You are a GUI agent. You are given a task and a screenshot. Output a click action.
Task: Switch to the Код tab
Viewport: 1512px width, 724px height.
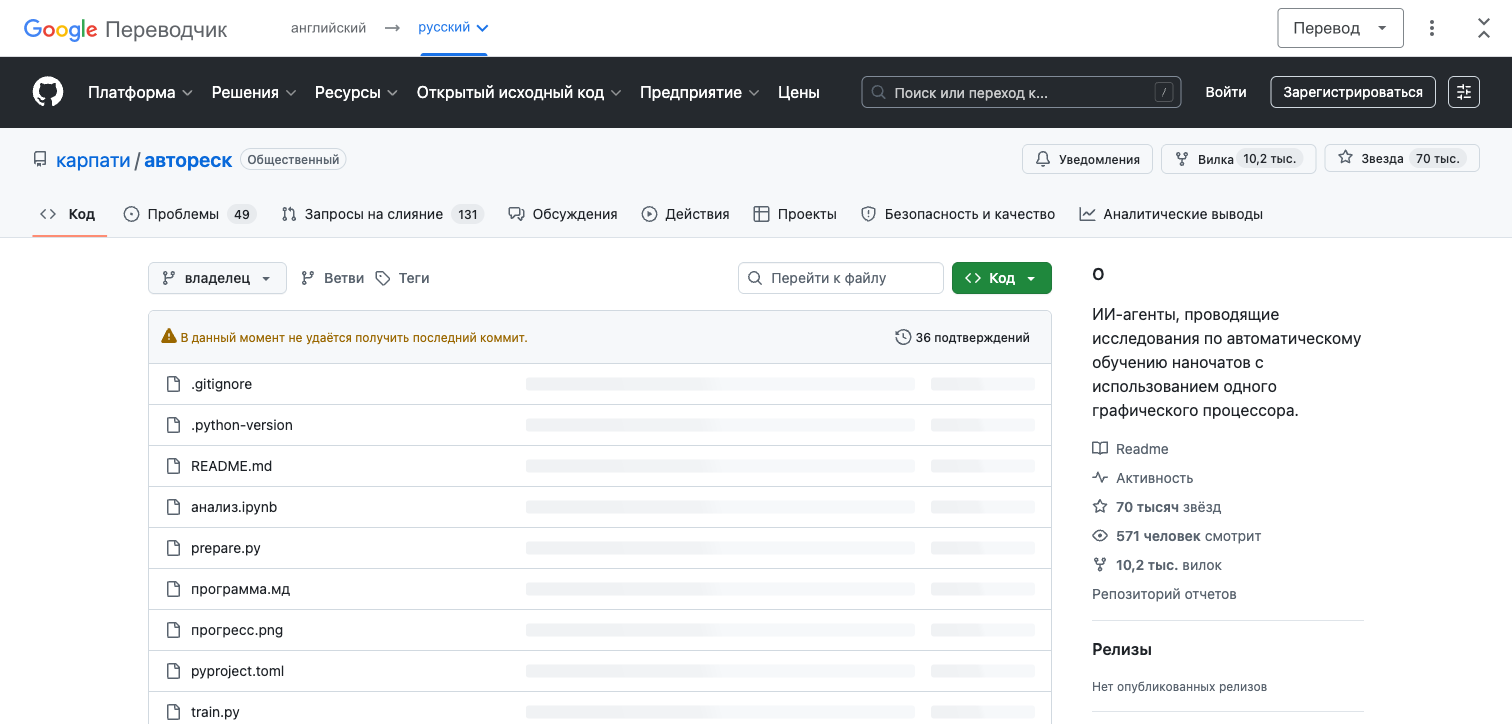tap(69, 214)
